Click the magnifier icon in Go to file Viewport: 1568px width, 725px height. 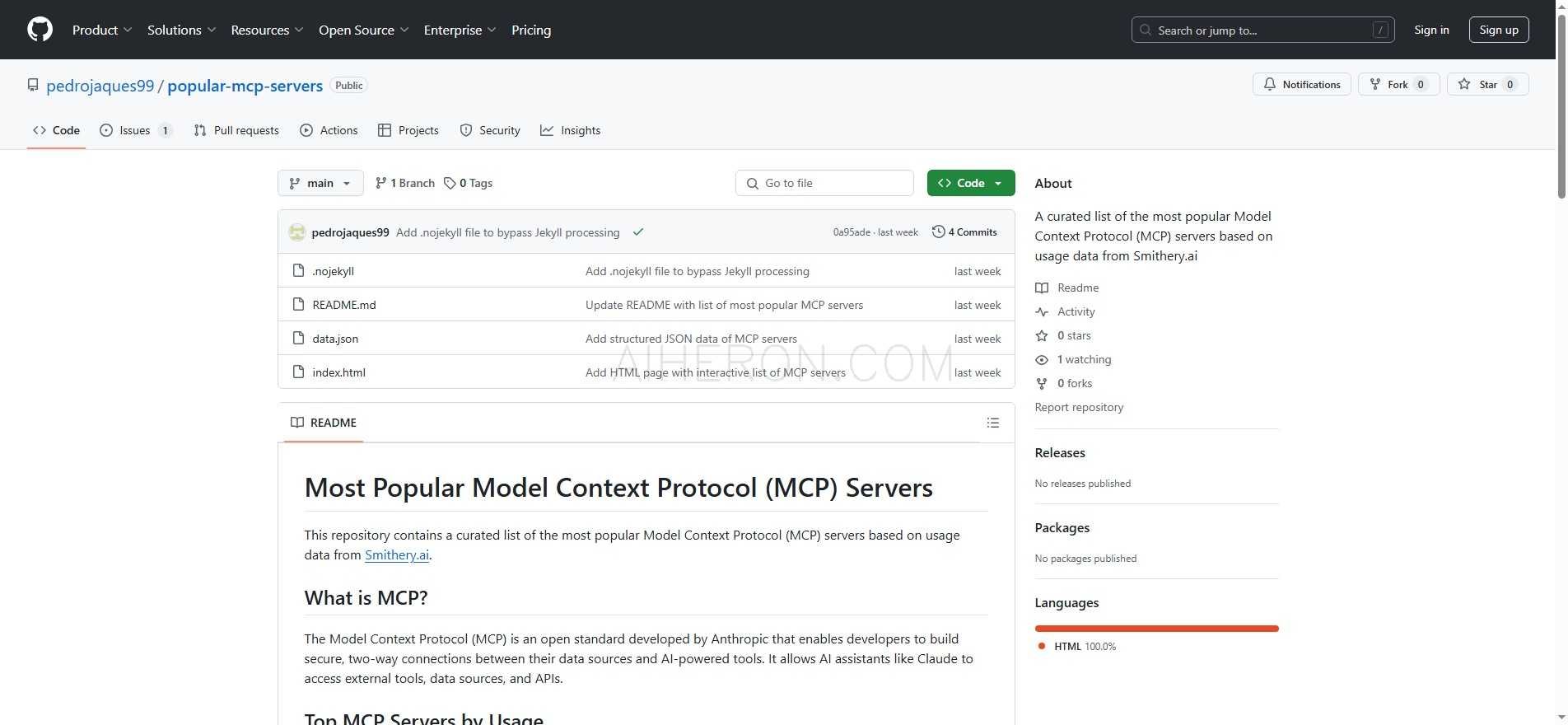753,183
